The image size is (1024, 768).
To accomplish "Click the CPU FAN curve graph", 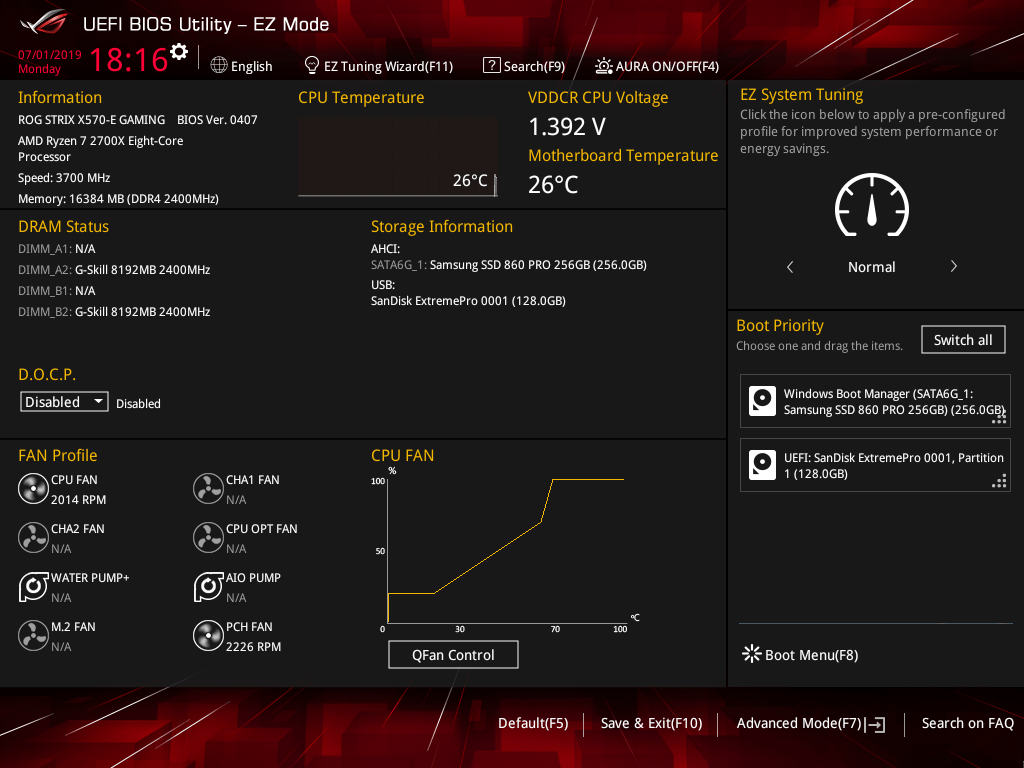I will pos(506,549).
